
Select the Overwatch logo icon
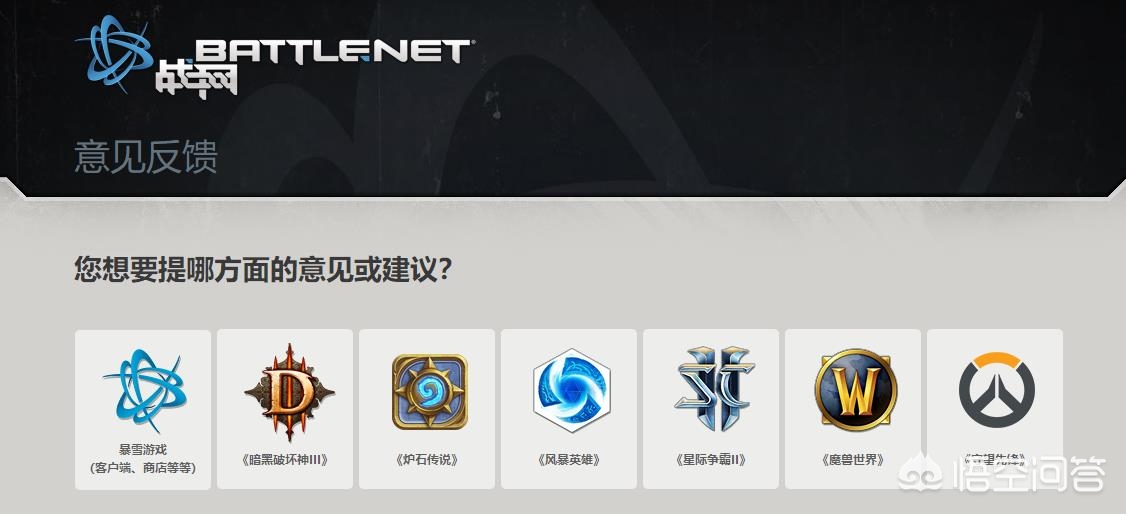997,390
